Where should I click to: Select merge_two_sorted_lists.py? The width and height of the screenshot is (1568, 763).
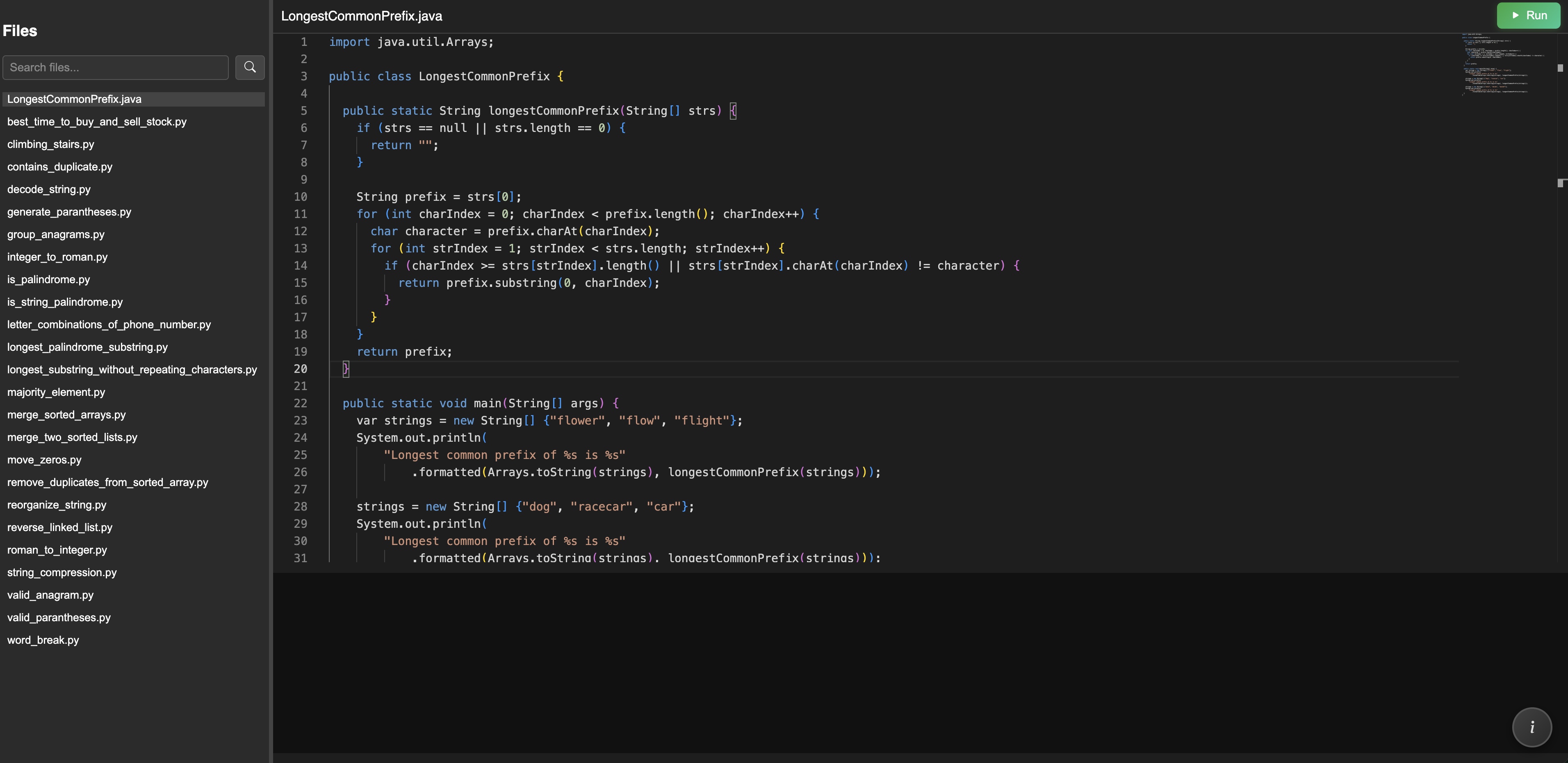(x=72, y=437)
